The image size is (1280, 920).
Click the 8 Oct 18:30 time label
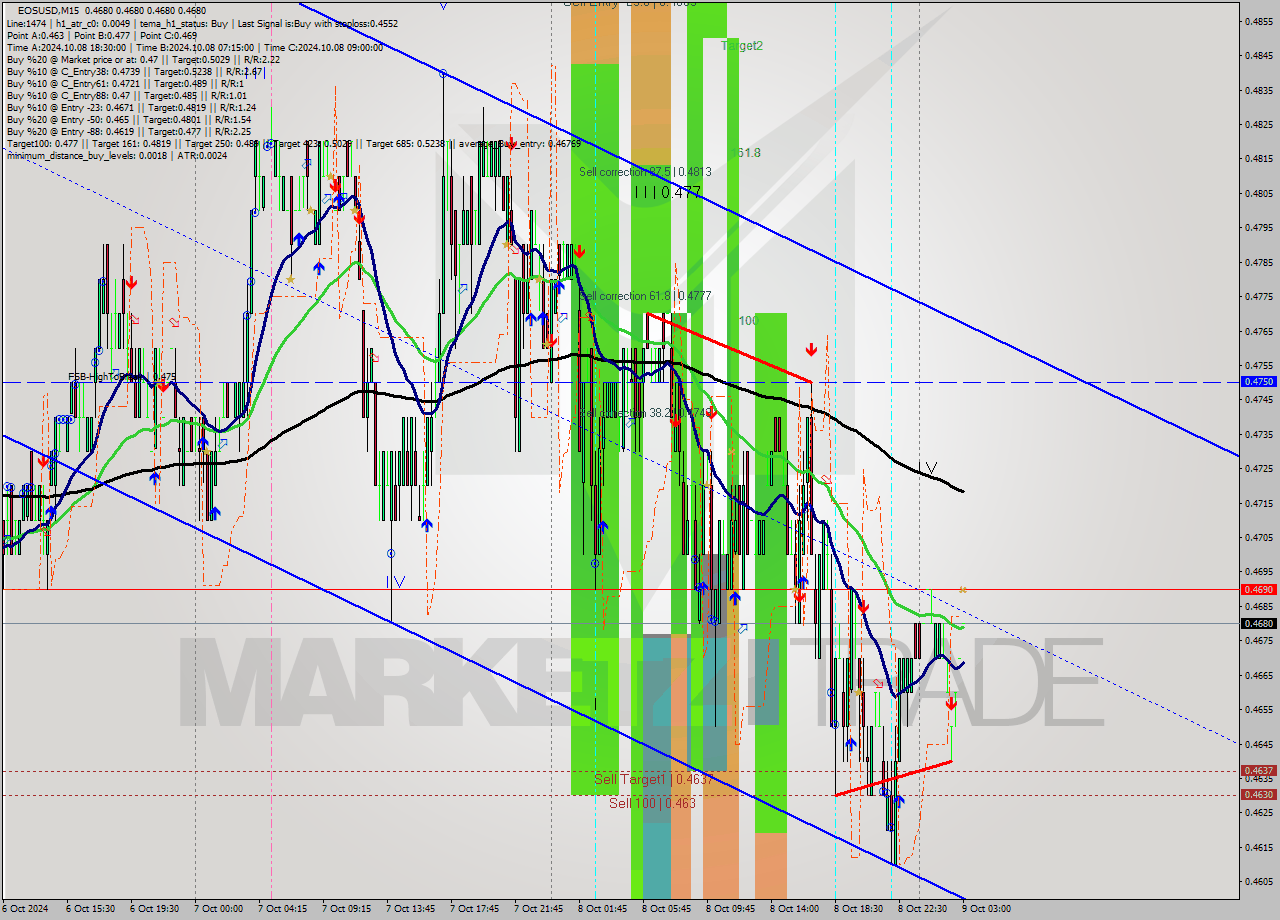(x=858, y=909)
